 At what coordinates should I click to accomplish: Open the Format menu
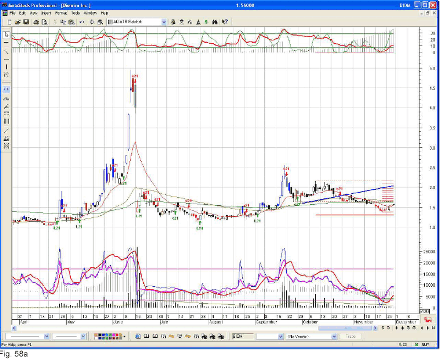(x=61, y=13)
